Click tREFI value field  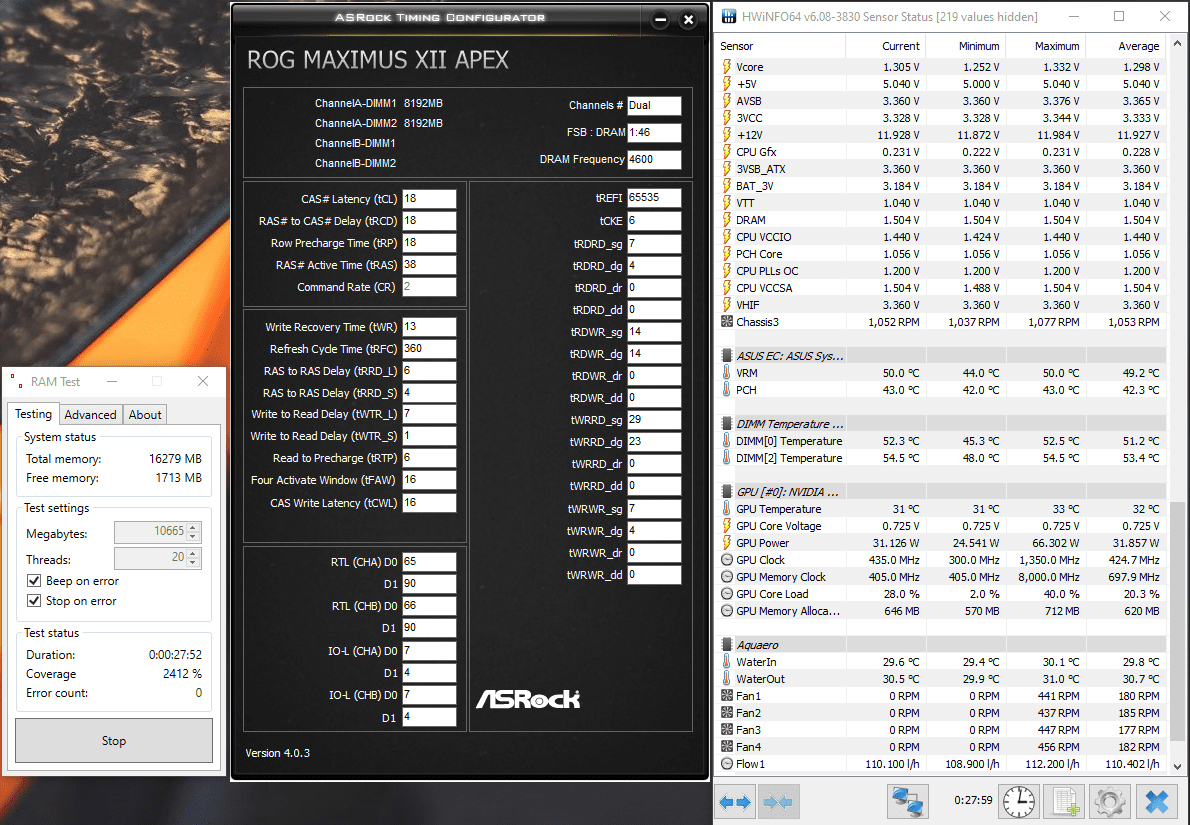(654, 198)
